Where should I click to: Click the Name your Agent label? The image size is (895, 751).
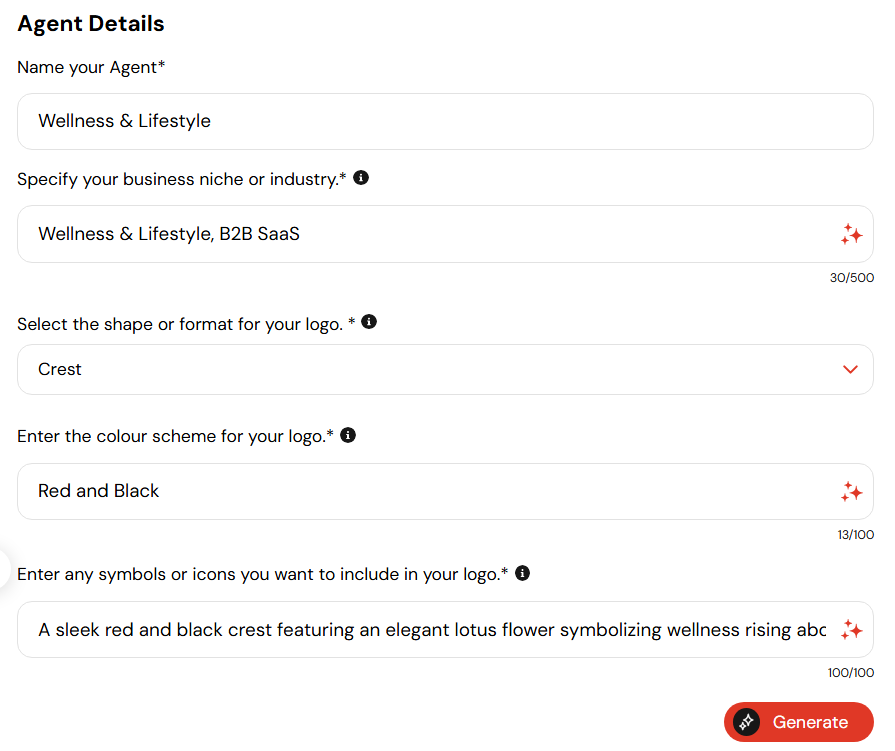click(91, 67)
